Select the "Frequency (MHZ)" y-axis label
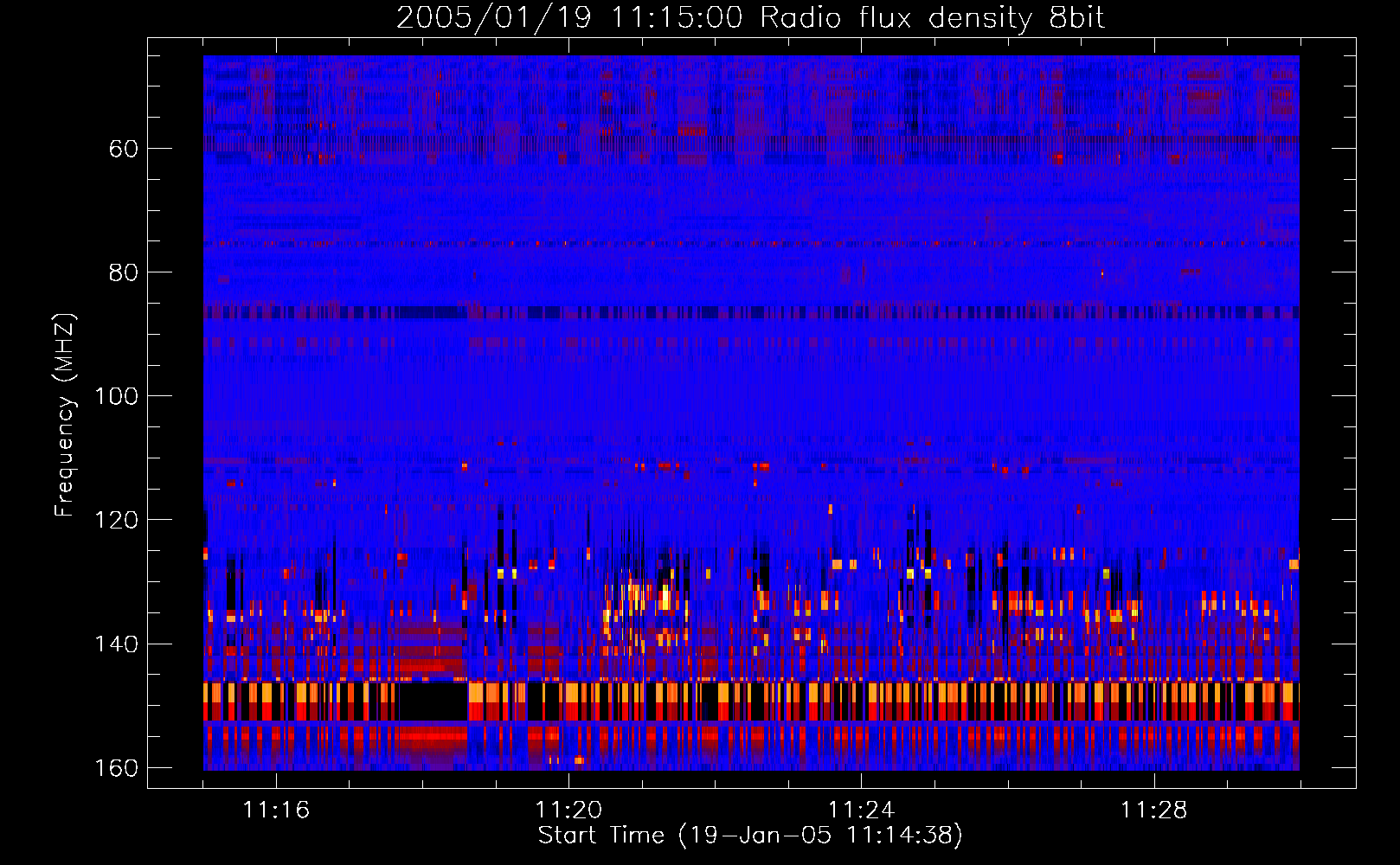The width and height of the screenshot is (1400, 865). pos(65,414)
